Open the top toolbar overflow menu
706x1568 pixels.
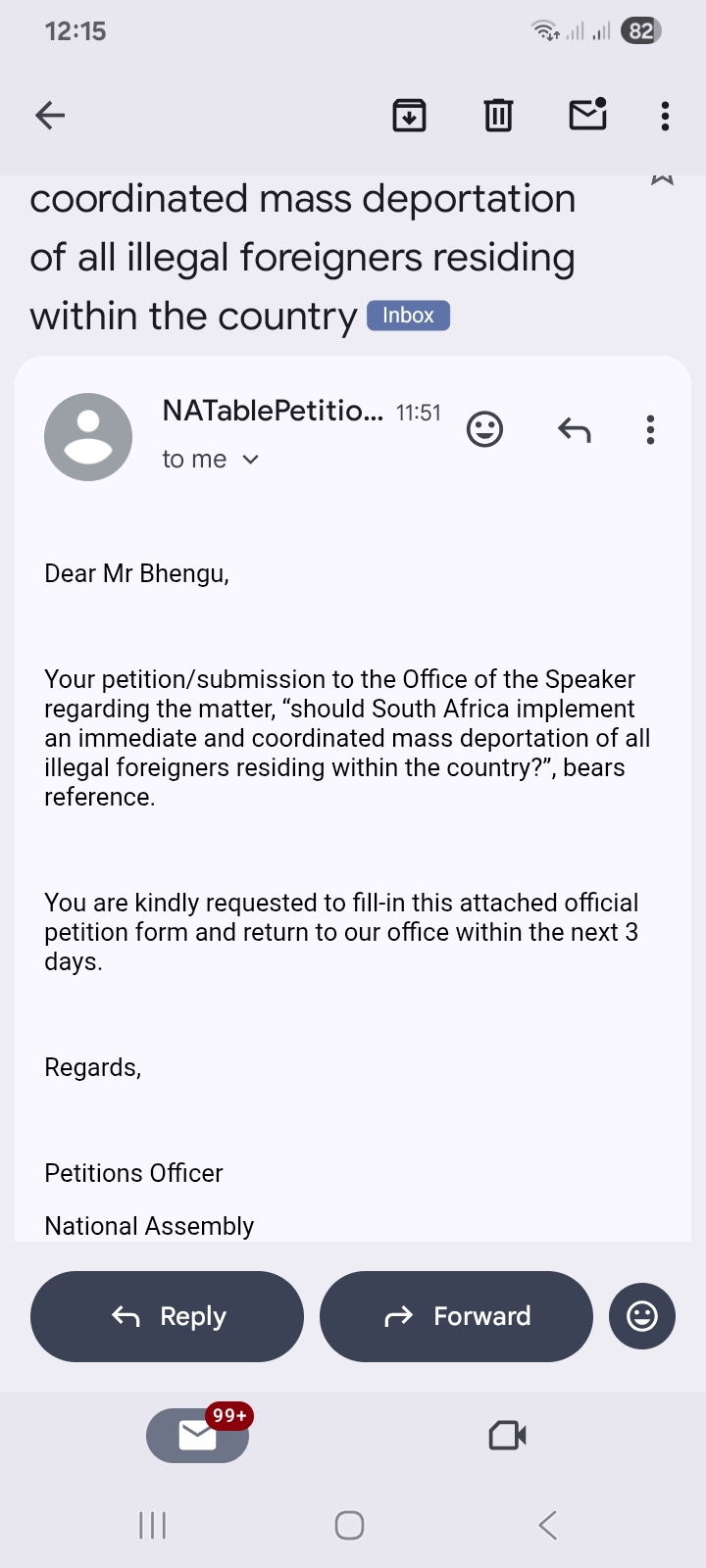pos(665,116)
